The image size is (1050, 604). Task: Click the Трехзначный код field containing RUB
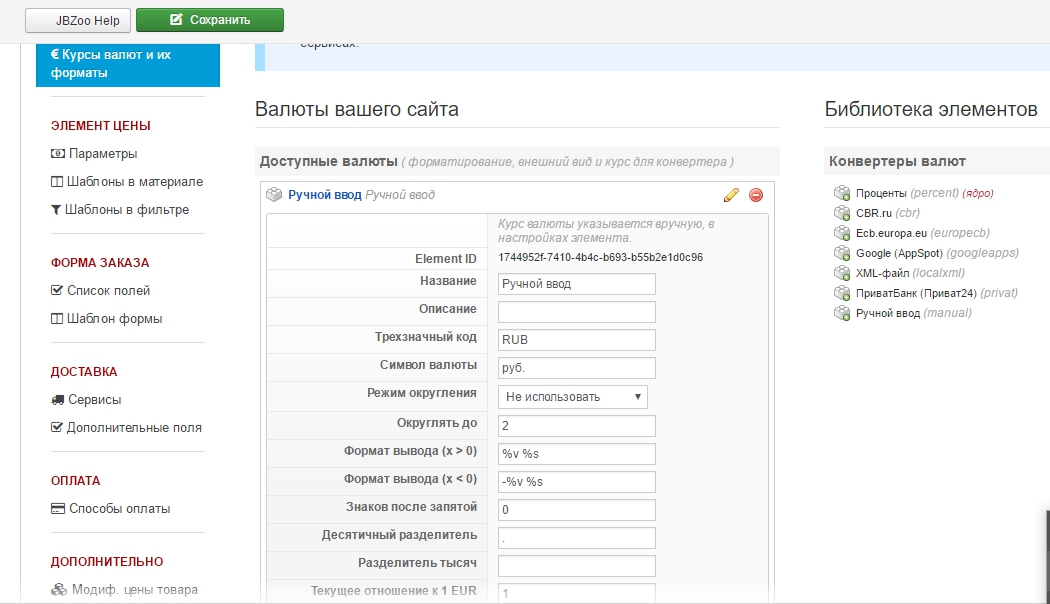click(x=577, y=340)
